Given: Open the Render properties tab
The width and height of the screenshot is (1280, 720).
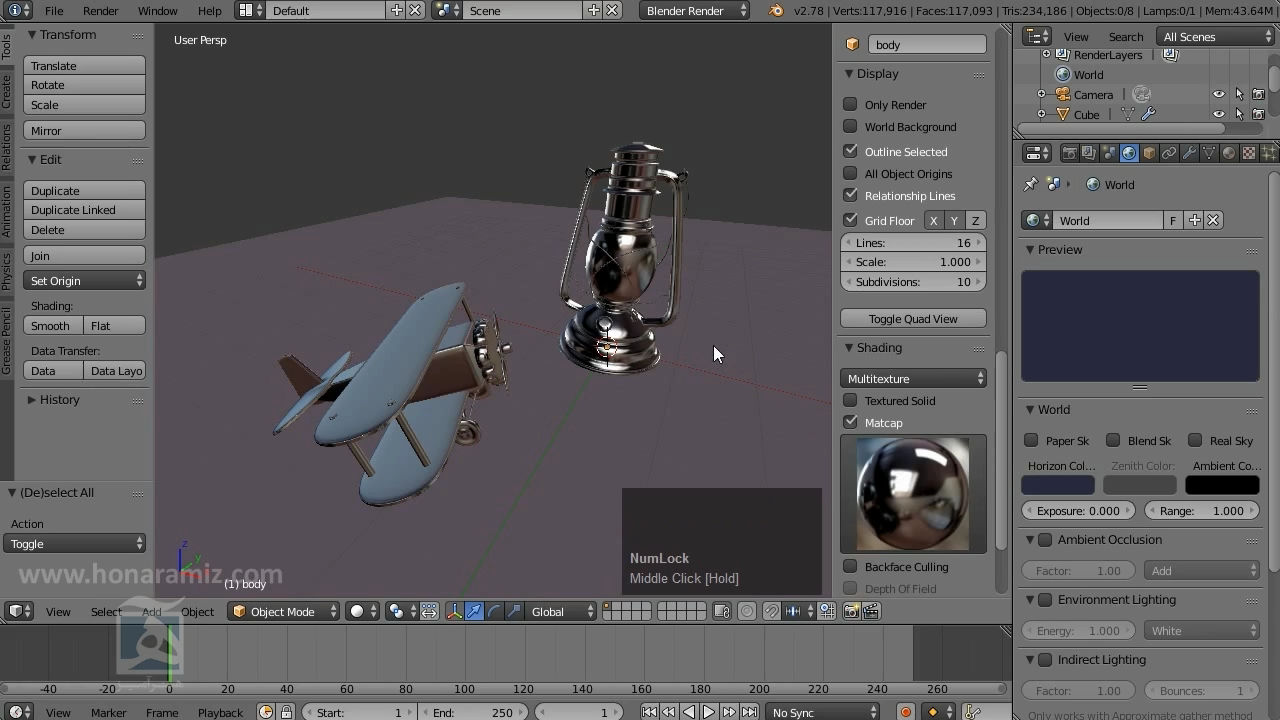Looking at the screenshot, I should (1069, 153).
